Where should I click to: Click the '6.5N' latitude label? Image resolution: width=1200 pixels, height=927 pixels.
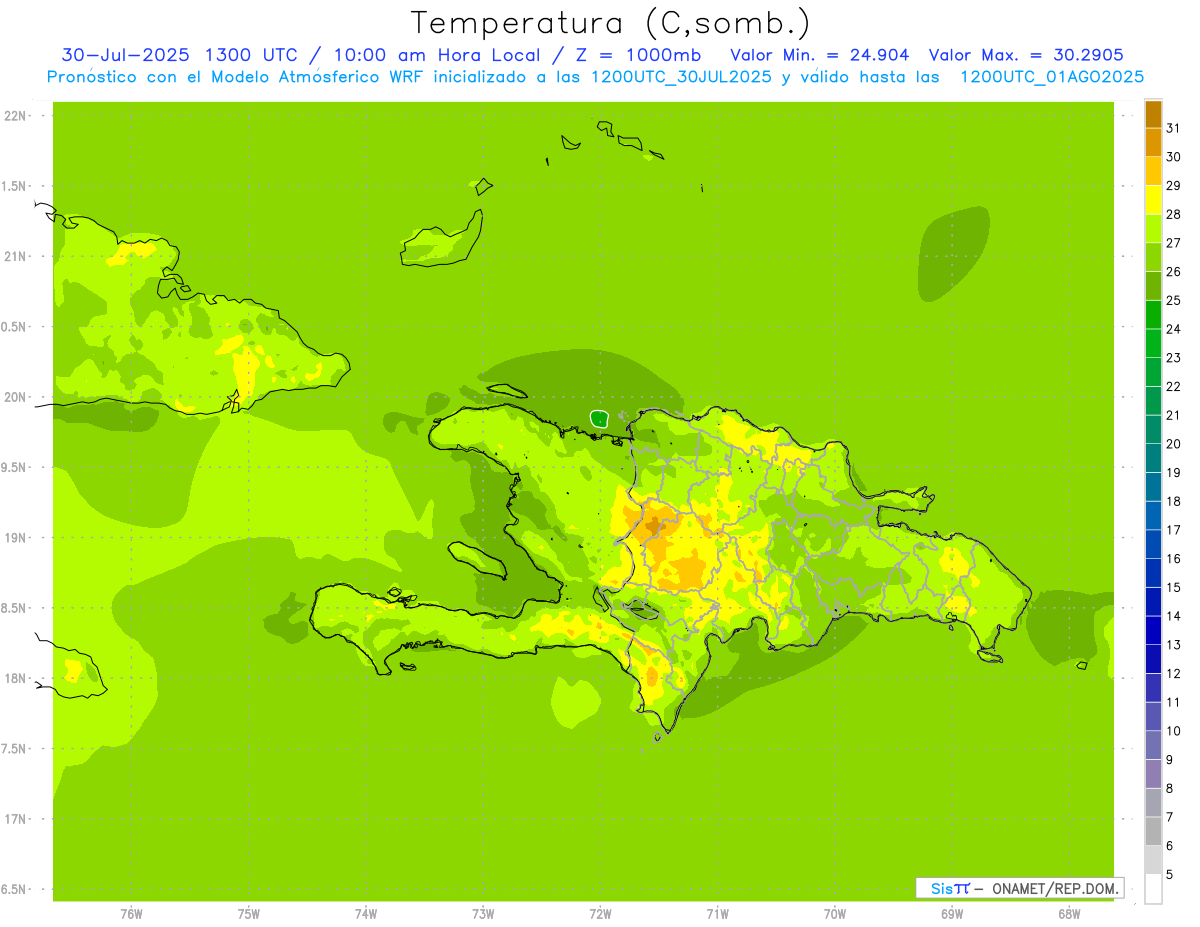pos(15,889)
